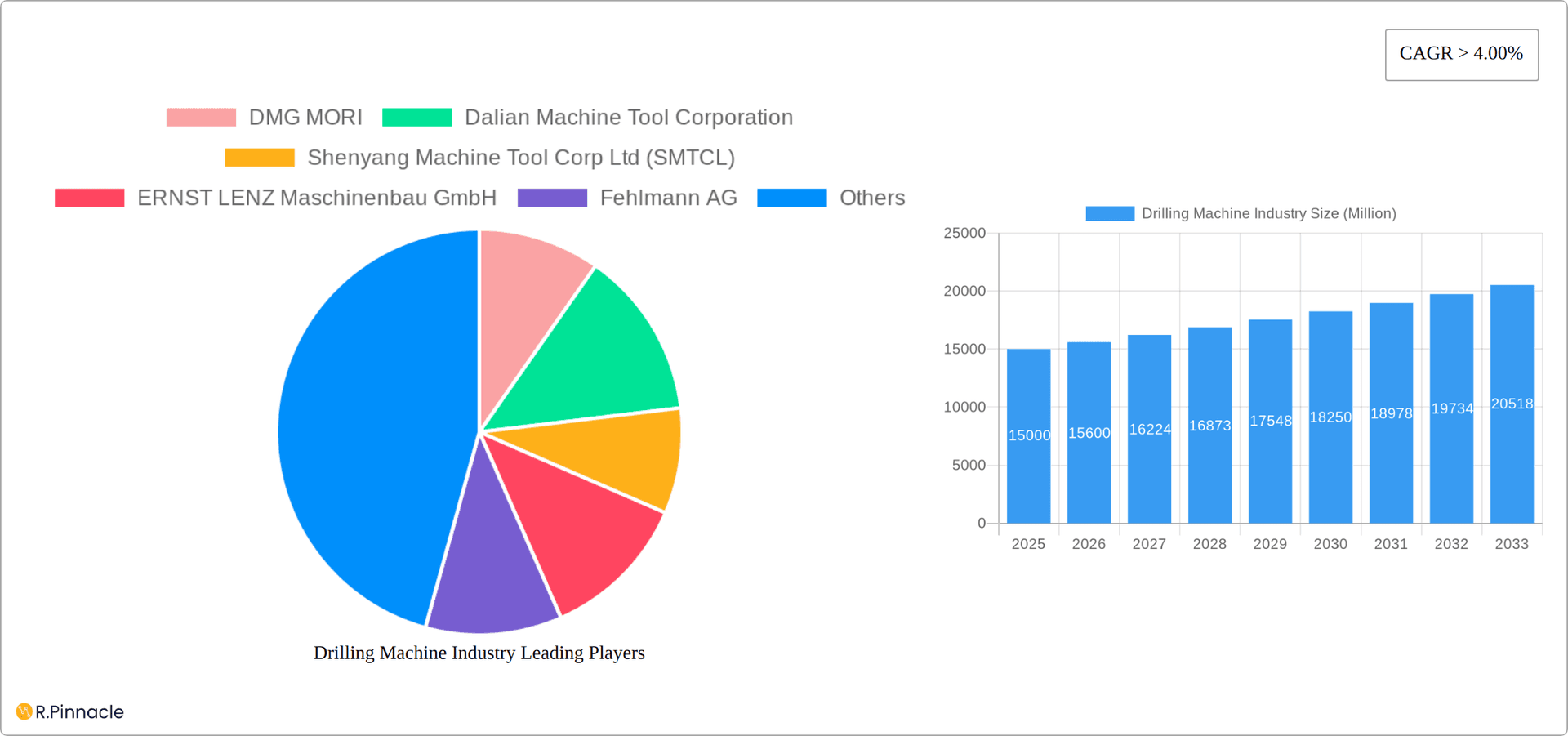
Task: Select the blue Others legend swatch
Action: (791, 197)
